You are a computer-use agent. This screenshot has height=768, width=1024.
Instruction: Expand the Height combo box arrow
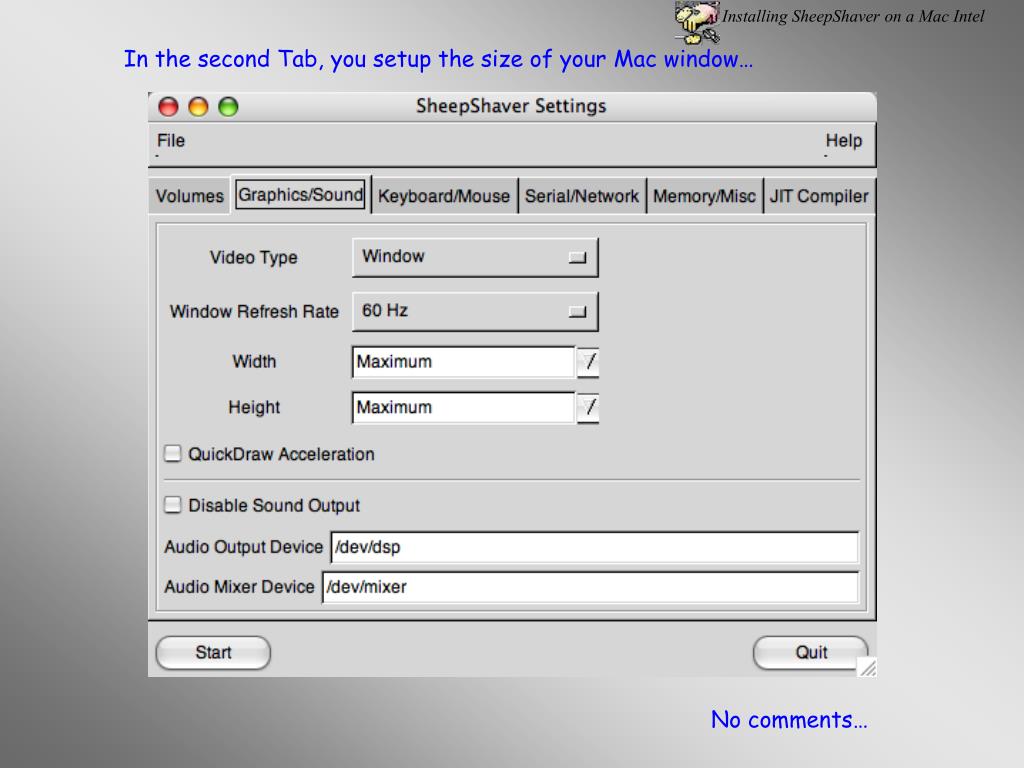coord(588,408)
